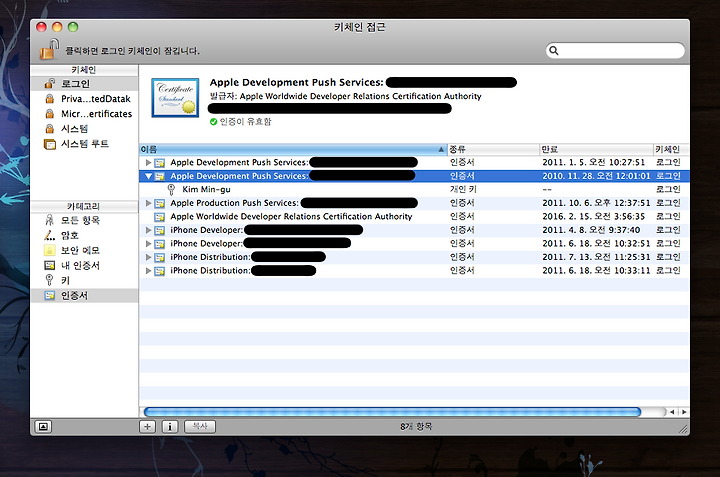Viewport: 720px width, 477px height.
Task: Click the 내 인증서 certificate icon
Action: 50,265
